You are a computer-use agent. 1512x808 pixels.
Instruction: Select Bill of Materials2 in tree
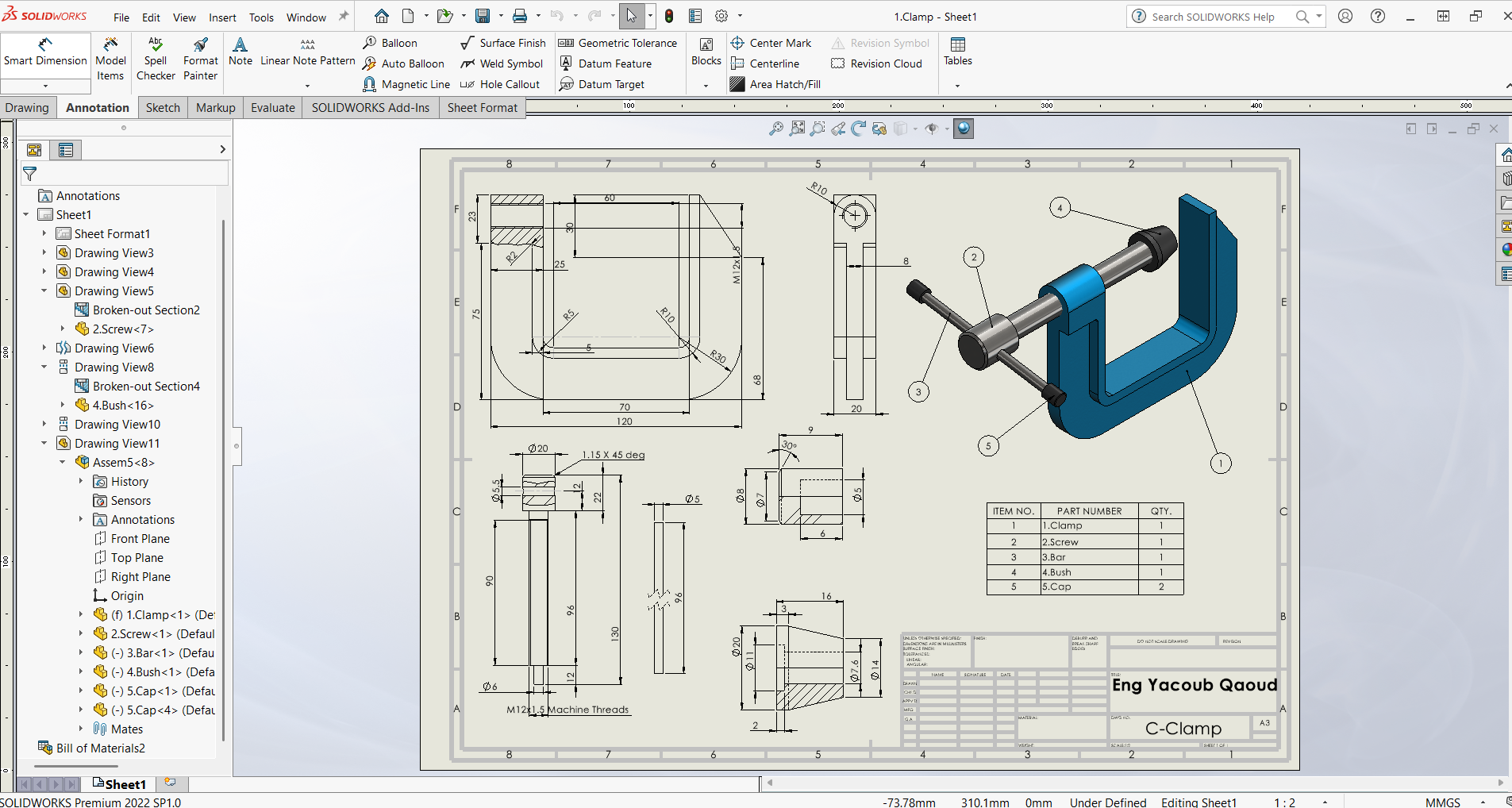point(100,748)
